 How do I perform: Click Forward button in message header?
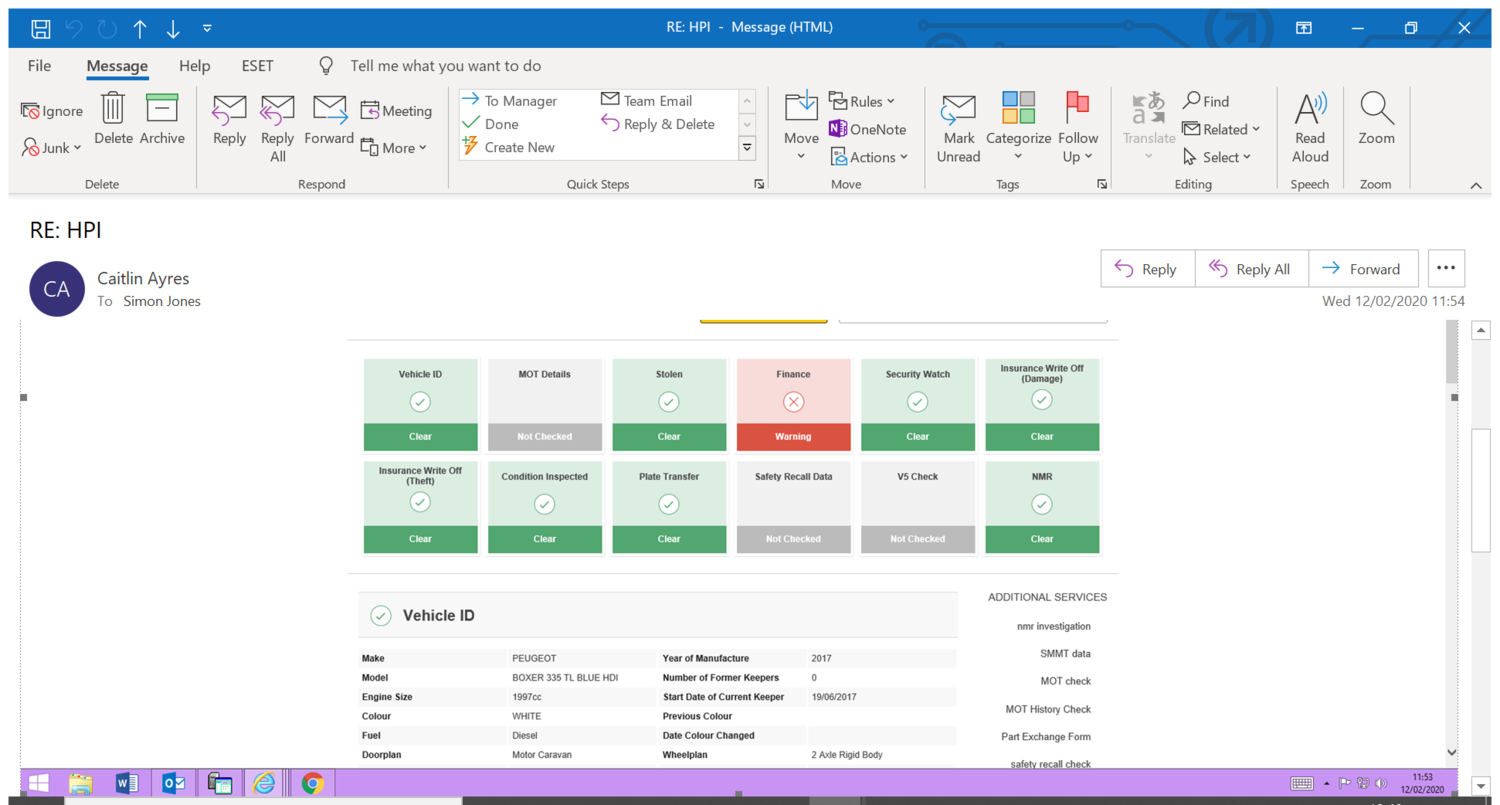(1363, 269)
